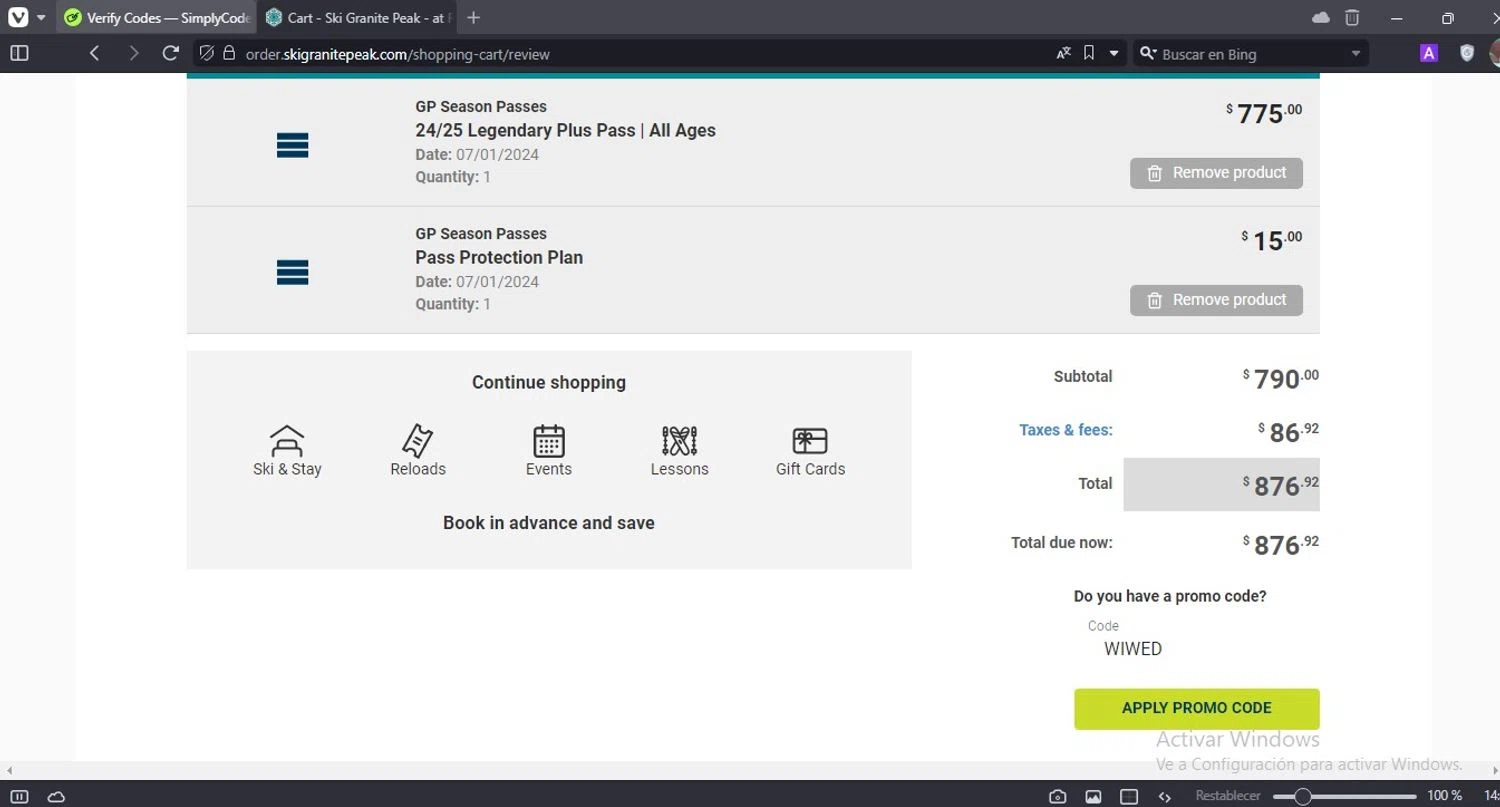The image size is (1500, 807).
Task: View site info via padlock icon
Action: pyautogui.click(x=229, y=53)
